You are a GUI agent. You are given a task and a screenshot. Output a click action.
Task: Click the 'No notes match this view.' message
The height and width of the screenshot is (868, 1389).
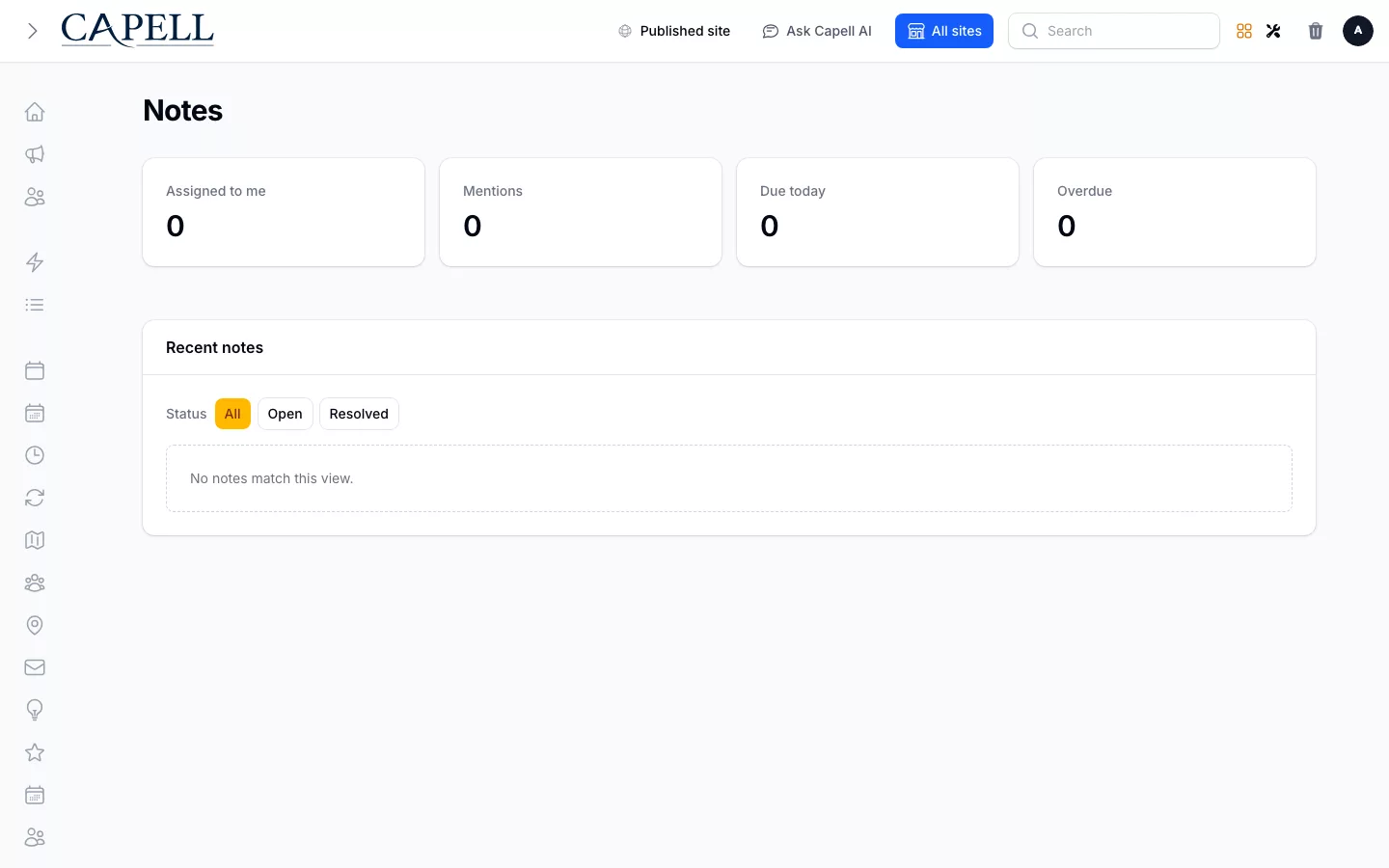click(x=272, y=478)
